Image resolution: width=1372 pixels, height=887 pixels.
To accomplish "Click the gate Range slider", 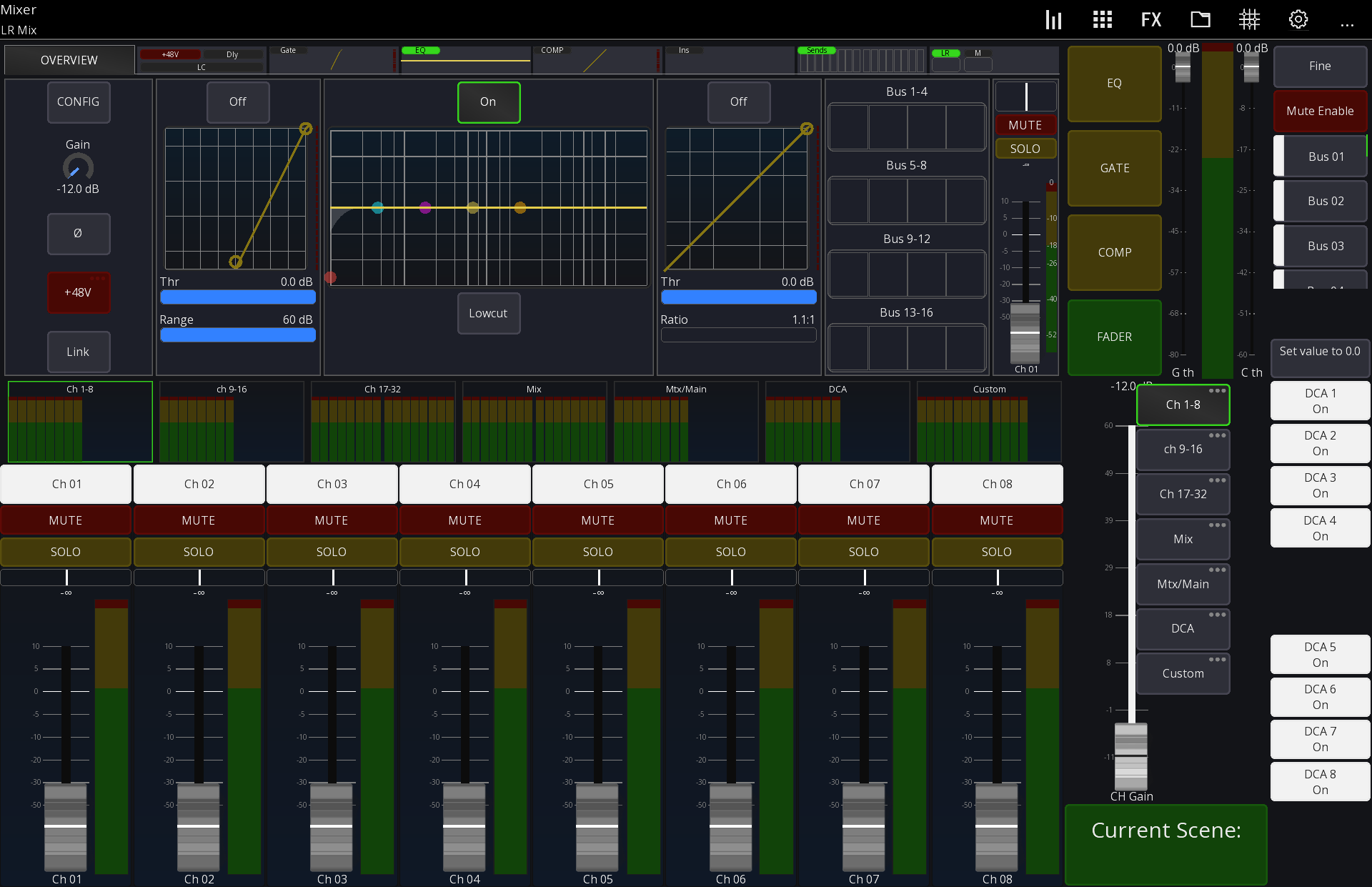I will click(x=238, y=335).
